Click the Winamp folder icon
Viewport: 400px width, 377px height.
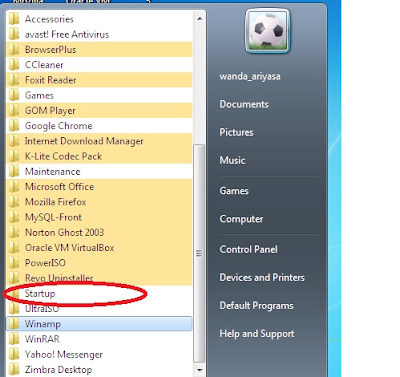click(x=14, y=324)
